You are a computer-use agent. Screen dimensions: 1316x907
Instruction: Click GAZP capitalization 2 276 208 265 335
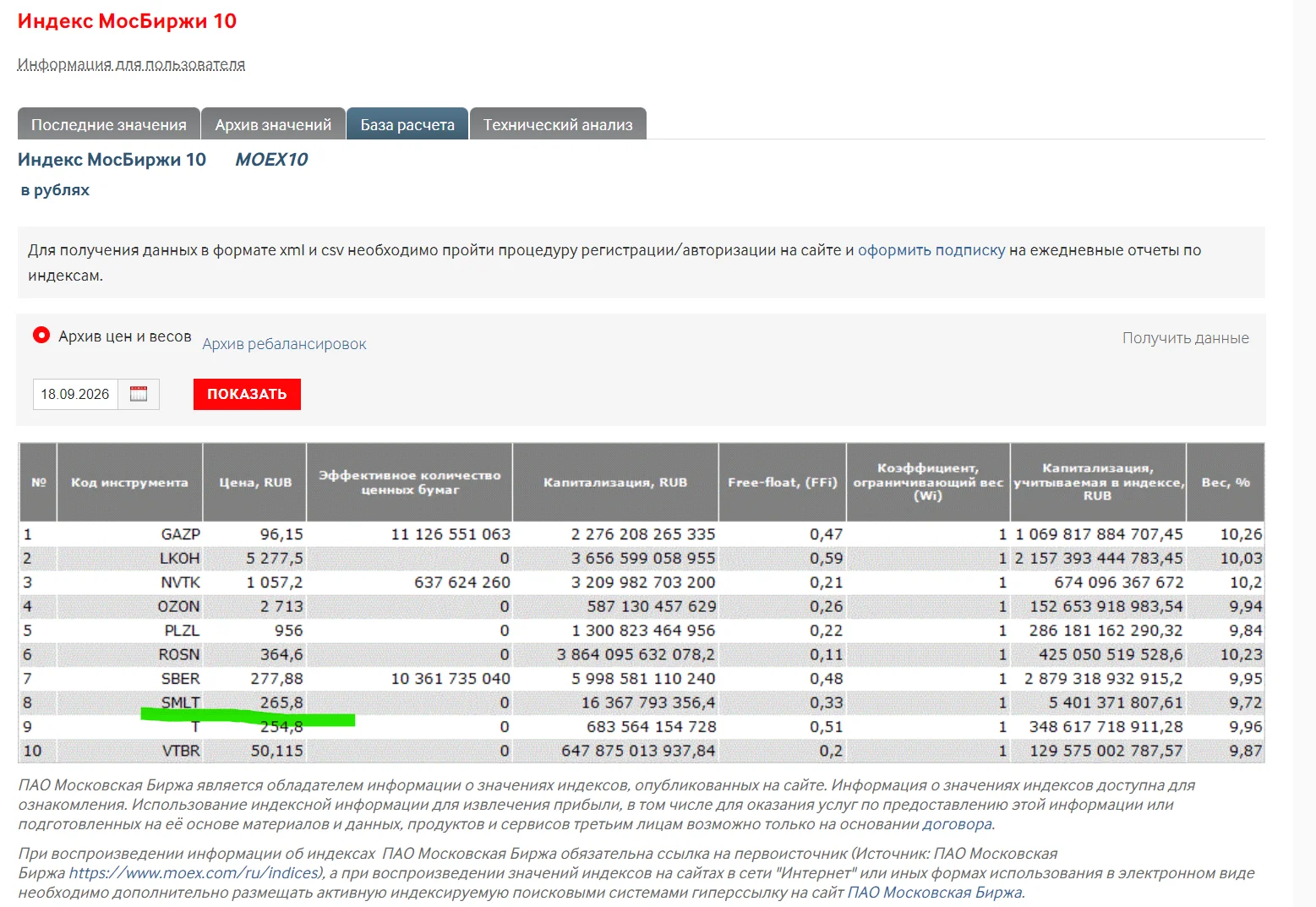pos(643,534)
